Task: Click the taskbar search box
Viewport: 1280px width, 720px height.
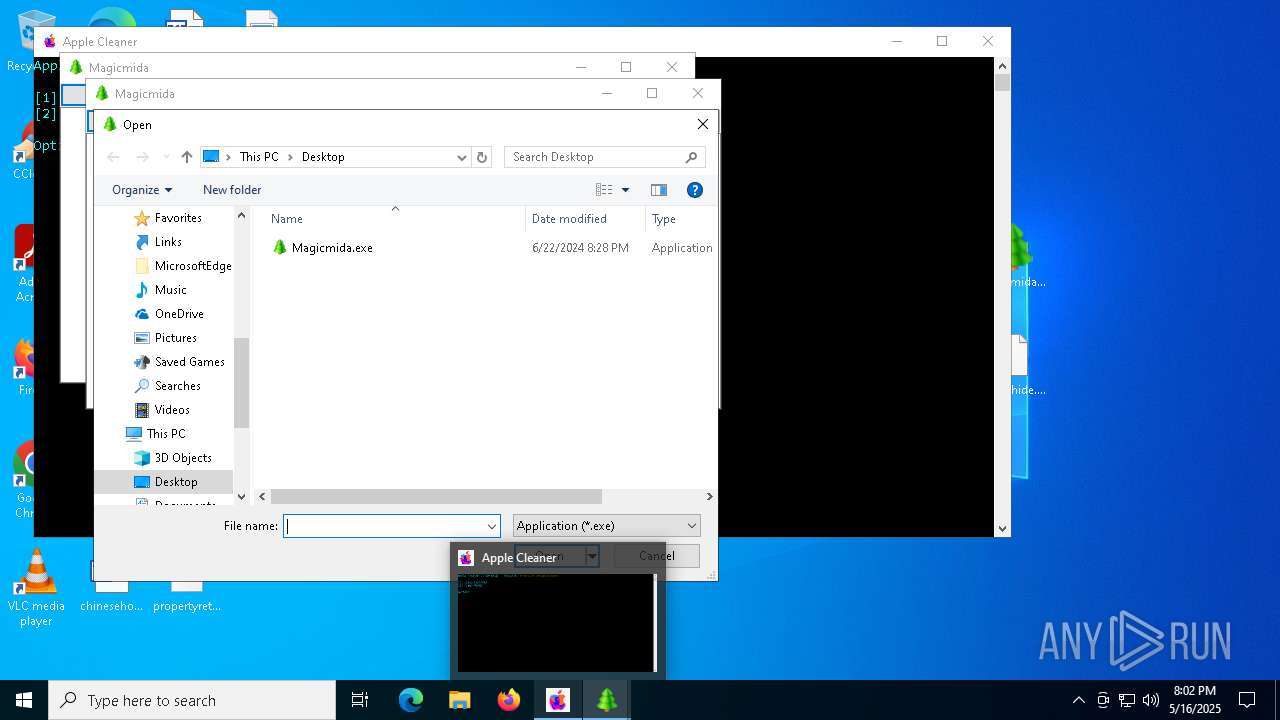Action: [192, 700]
